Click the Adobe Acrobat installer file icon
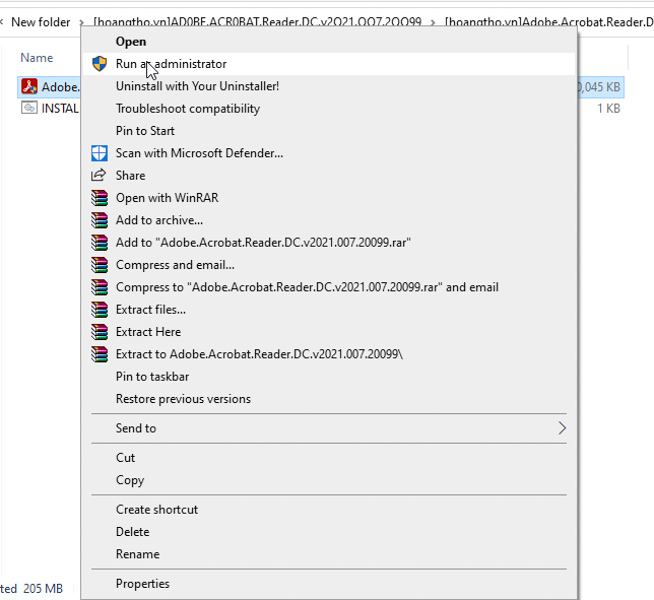The width and height of the screenshot is (654, 600). click(x=29, y=87)
